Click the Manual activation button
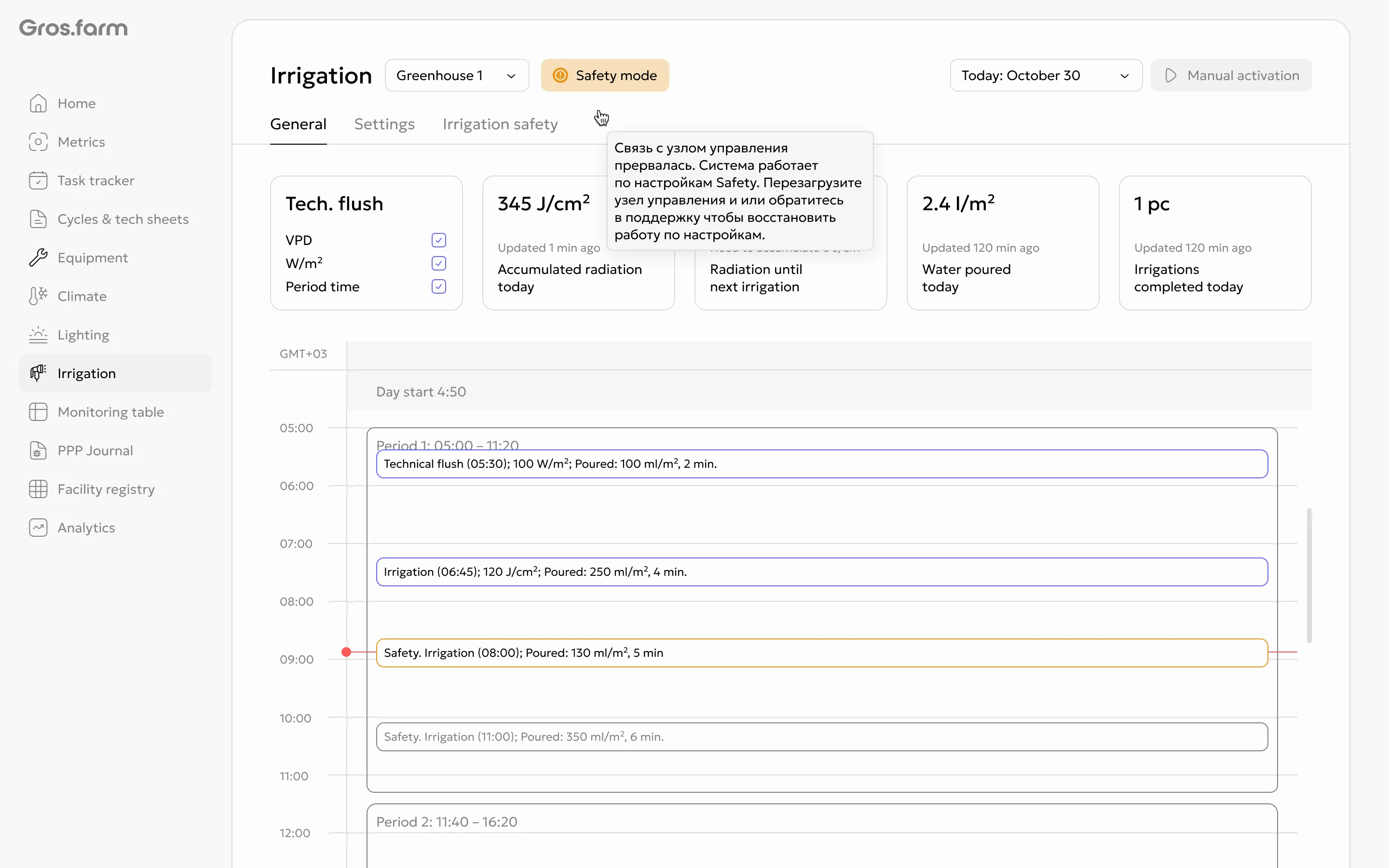1389x868 pixels. (1231, 75)
